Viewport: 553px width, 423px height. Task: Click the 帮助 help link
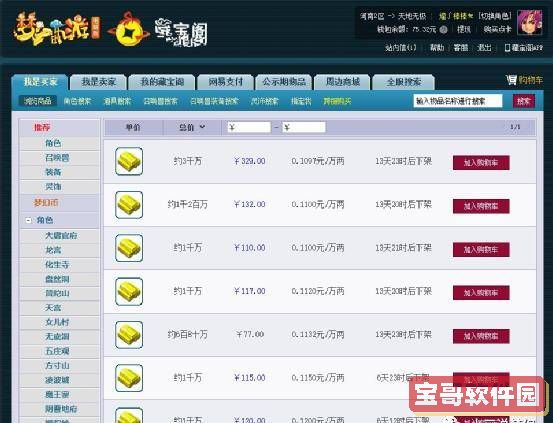click(x=437, y=48)
